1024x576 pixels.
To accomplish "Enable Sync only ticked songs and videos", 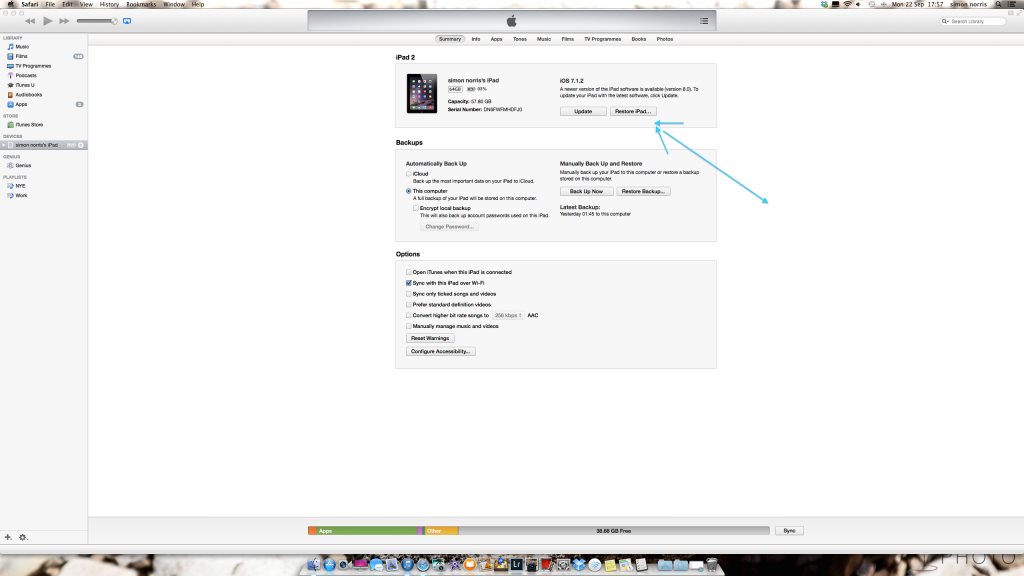I will click(409, 294).
